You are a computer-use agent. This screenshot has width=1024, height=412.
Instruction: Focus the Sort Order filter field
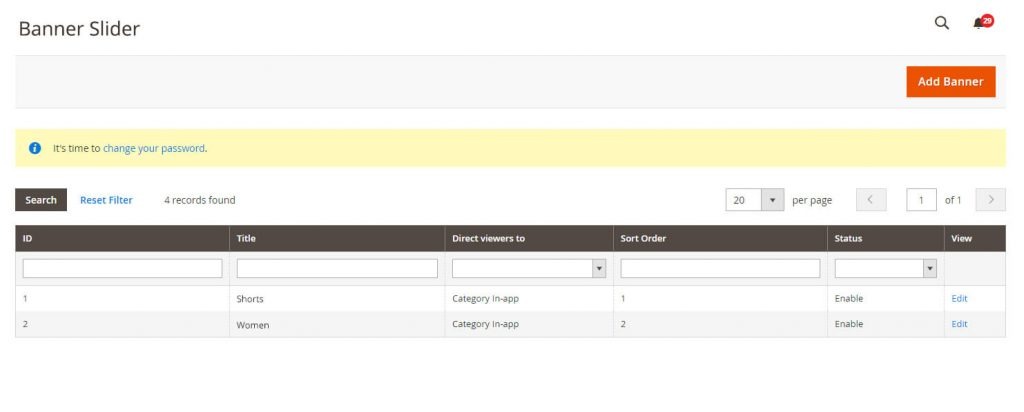[720, 268]
